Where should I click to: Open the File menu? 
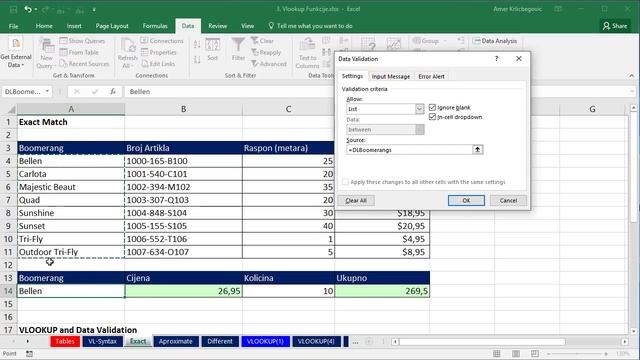tap(13, 26)
